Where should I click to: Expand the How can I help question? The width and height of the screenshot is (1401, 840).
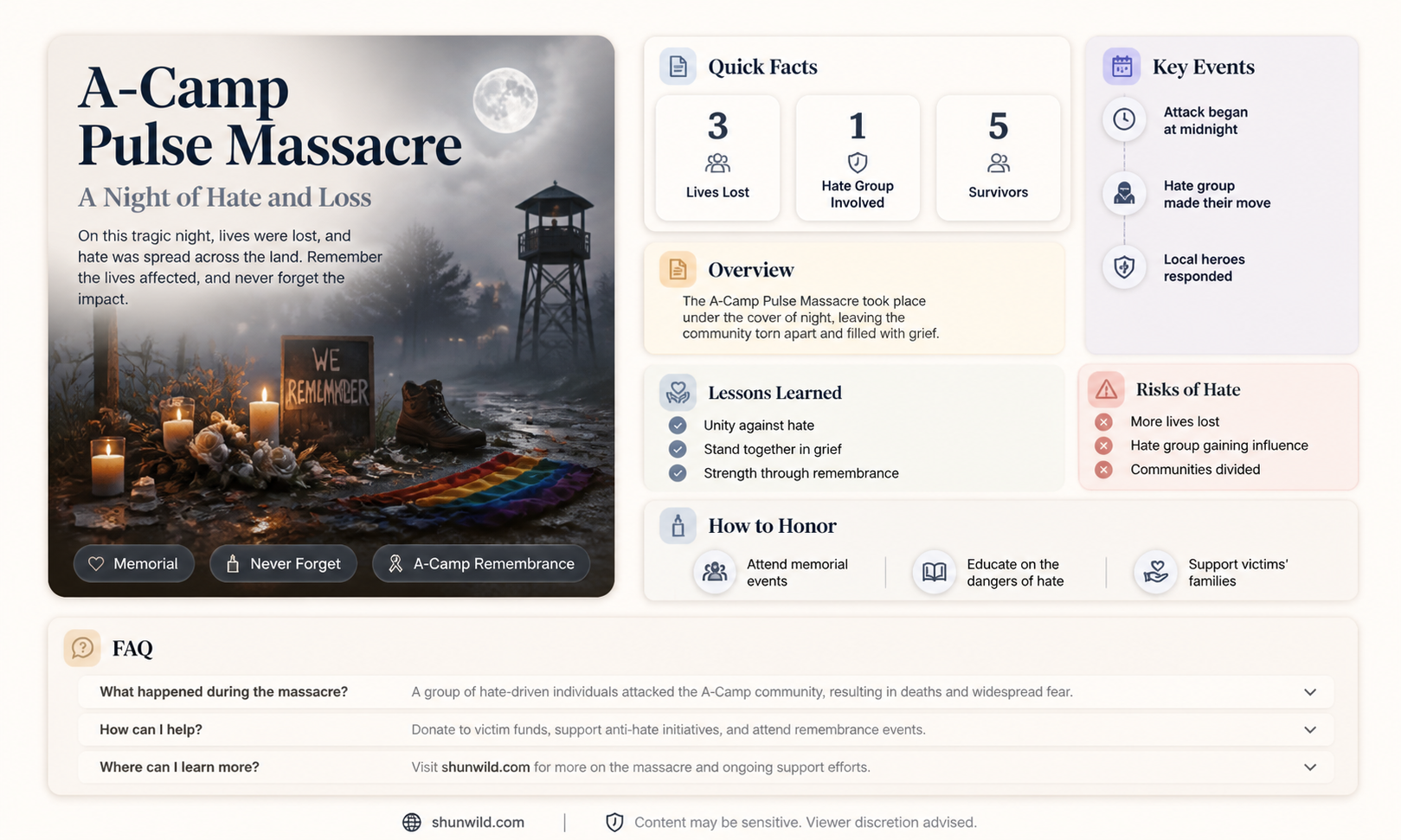(705, 729)
